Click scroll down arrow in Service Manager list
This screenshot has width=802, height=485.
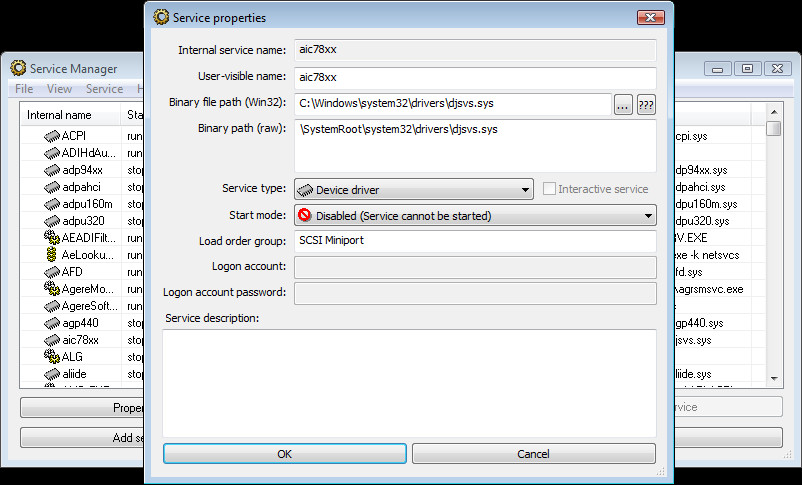coord(774,379)
